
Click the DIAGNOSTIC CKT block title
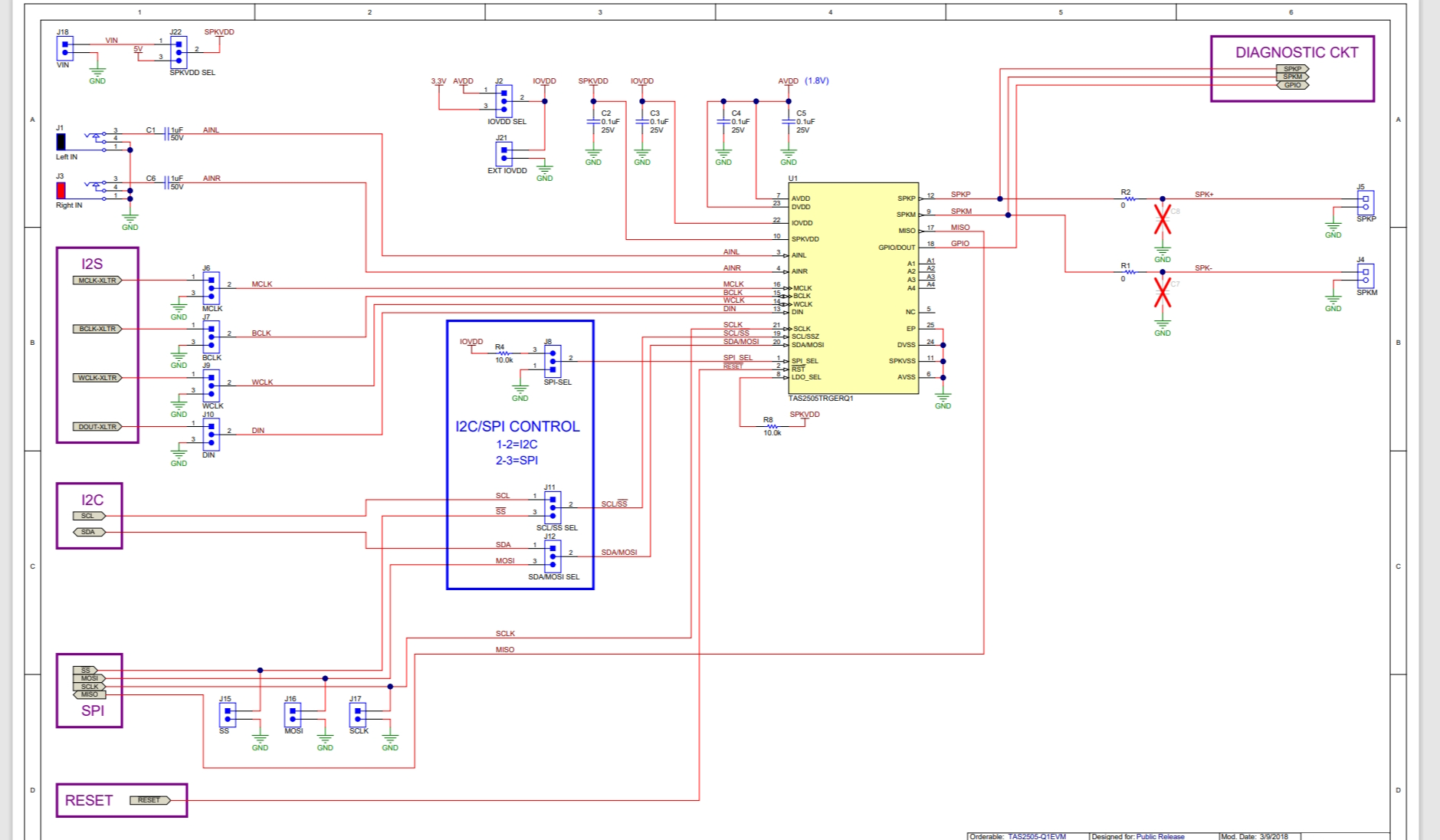point(1296,53)
